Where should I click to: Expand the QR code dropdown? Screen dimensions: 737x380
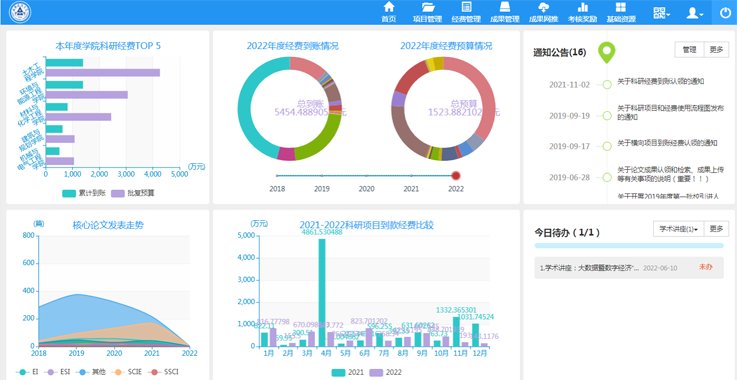(x=661, y=13)
